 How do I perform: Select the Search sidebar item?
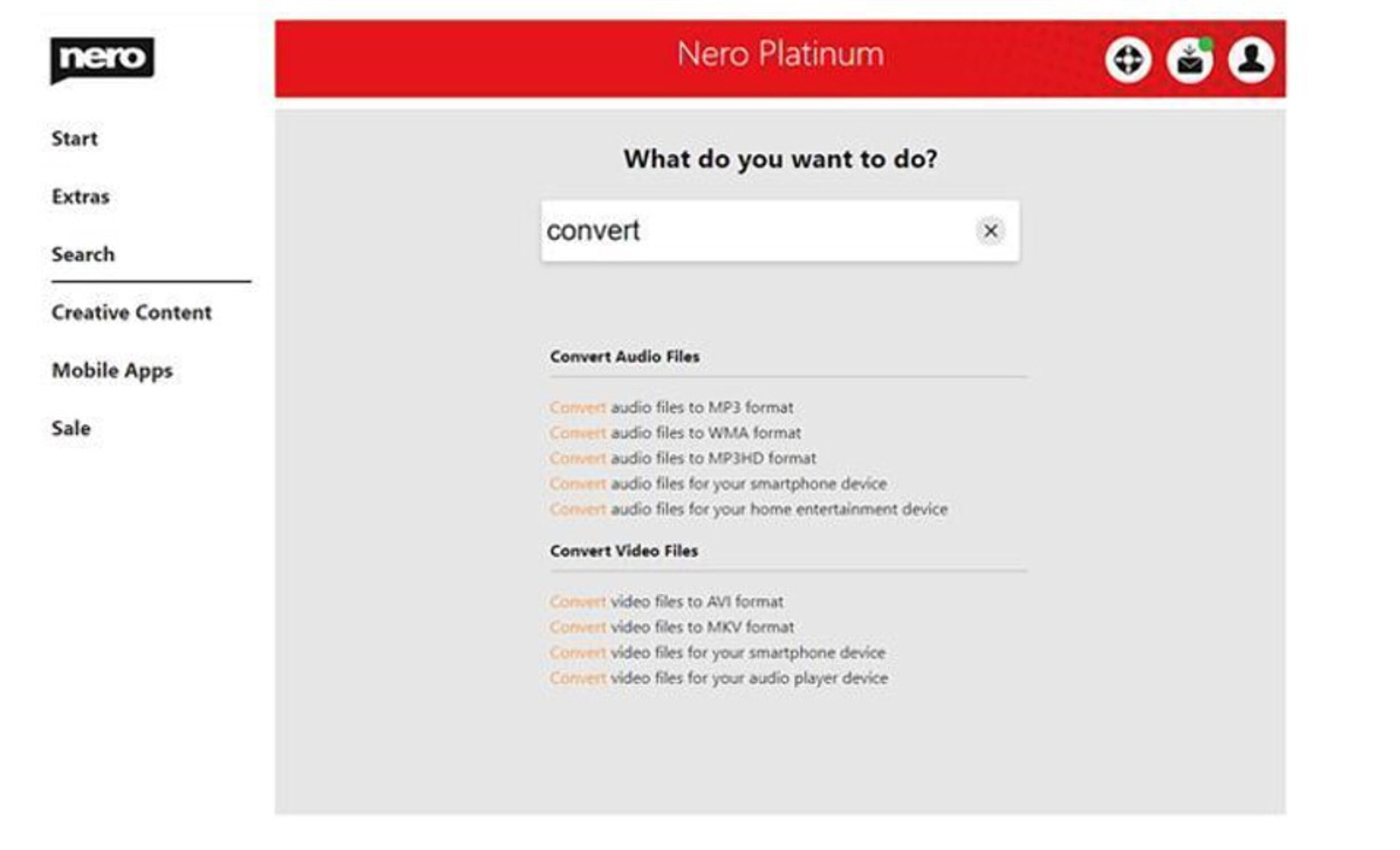(83, 254)
